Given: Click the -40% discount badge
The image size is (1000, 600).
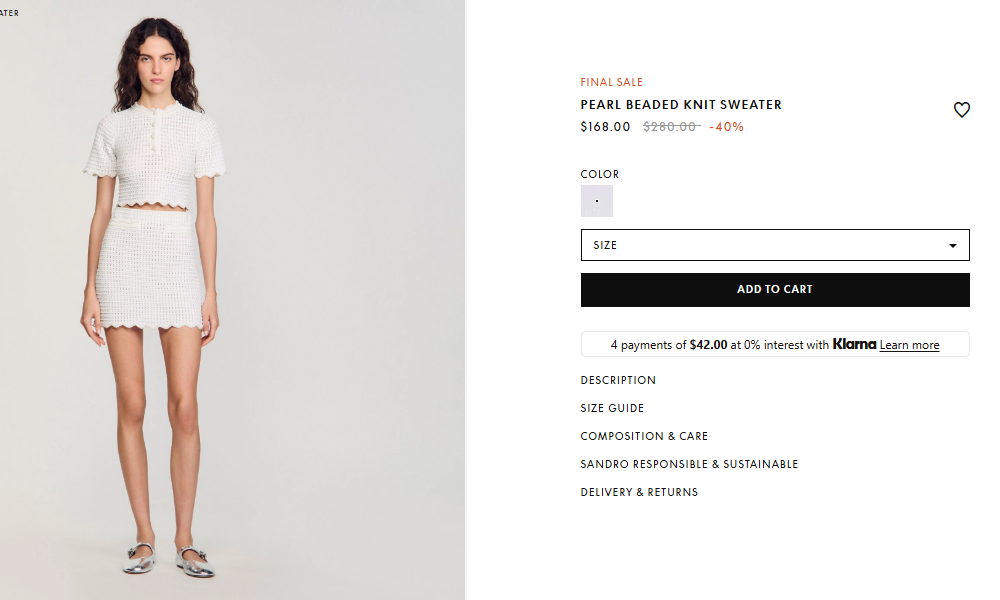Looking at the screenshot, I should [726, 127].
